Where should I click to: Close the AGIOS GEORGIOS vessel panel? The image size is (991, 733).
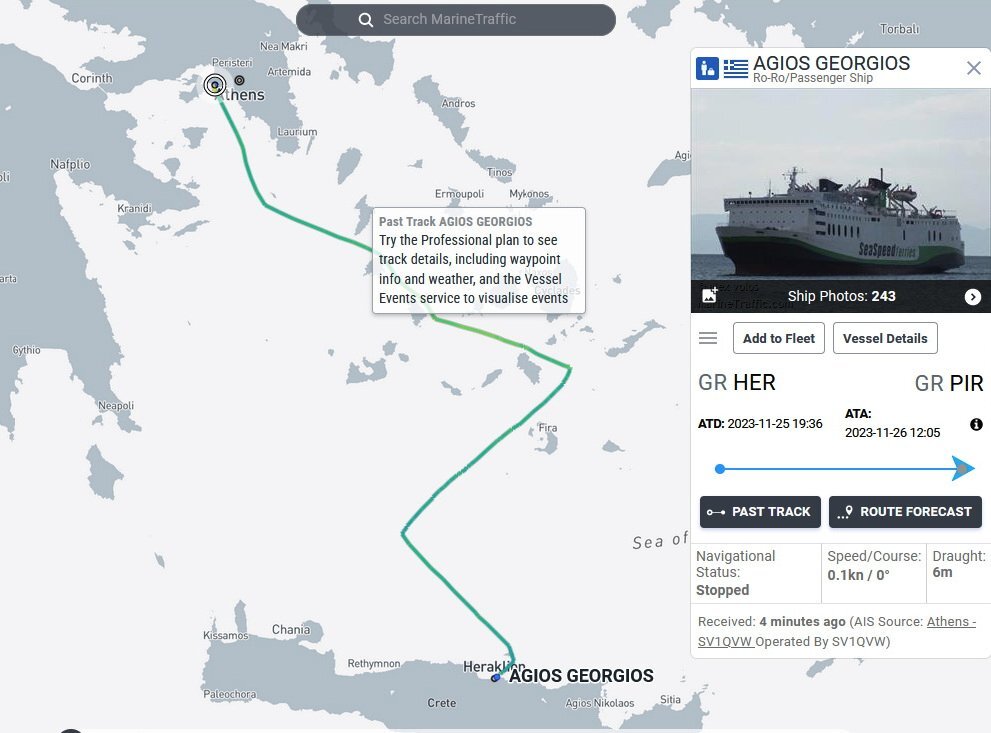point(973,68)
